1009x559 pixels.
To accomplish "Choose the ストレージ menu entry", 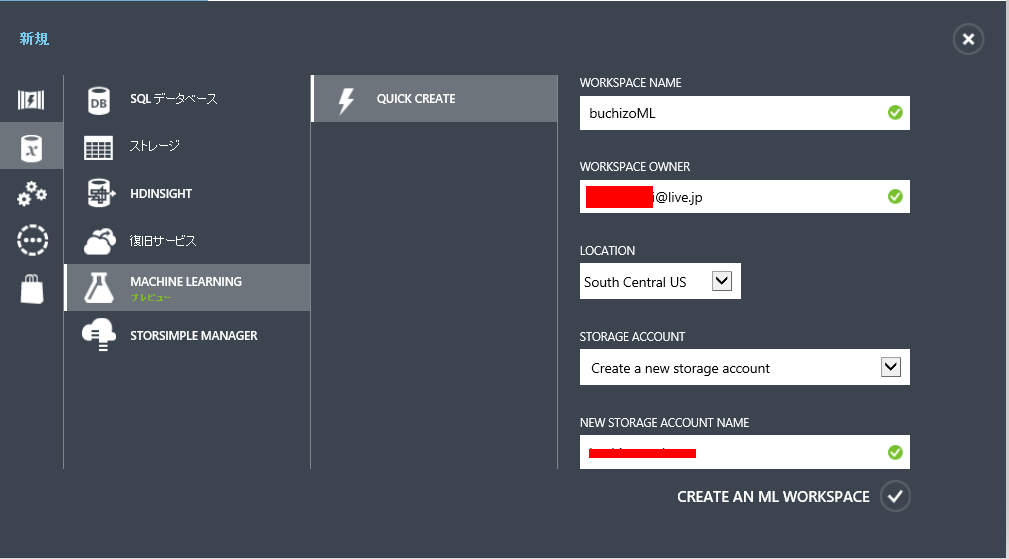I will coord(154,147).
